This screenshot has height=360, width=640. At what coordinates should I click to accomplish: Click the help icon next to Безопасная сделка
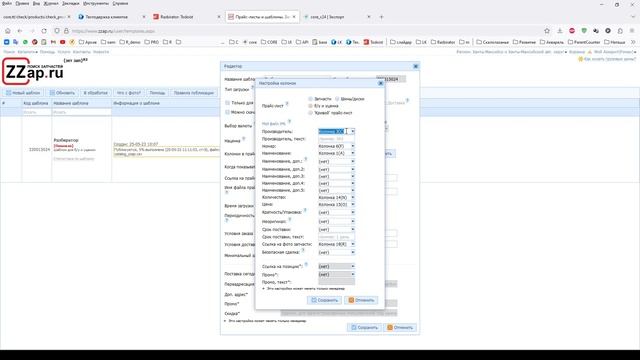[x=303, y=251]
